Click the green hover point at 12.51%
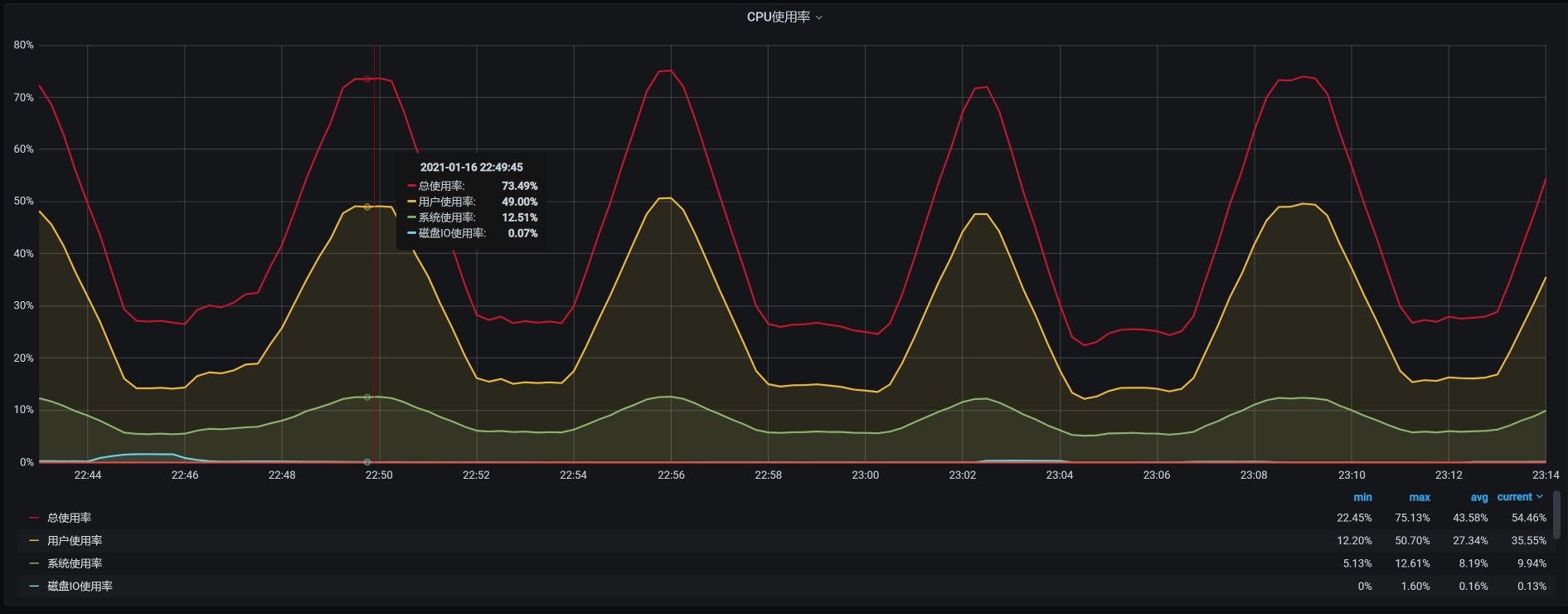Image resolution: width=1568 pixels, height=614 pixels. [367, 397]
